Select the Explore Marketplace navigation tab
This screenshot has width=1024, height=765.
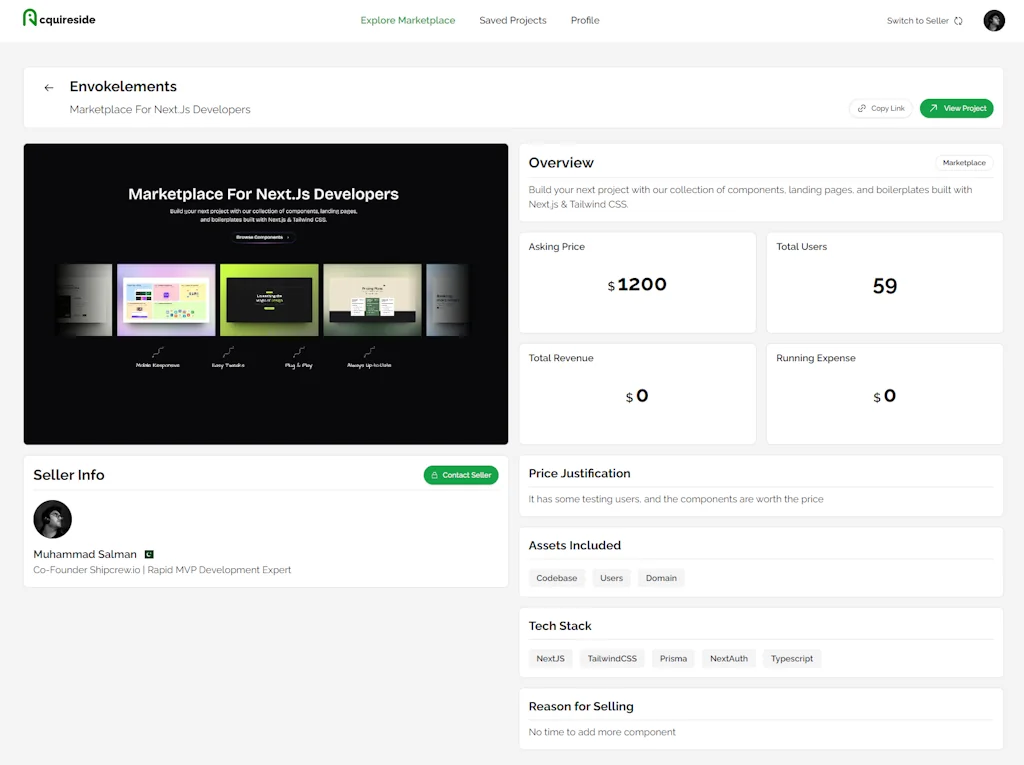click(408, 20)
